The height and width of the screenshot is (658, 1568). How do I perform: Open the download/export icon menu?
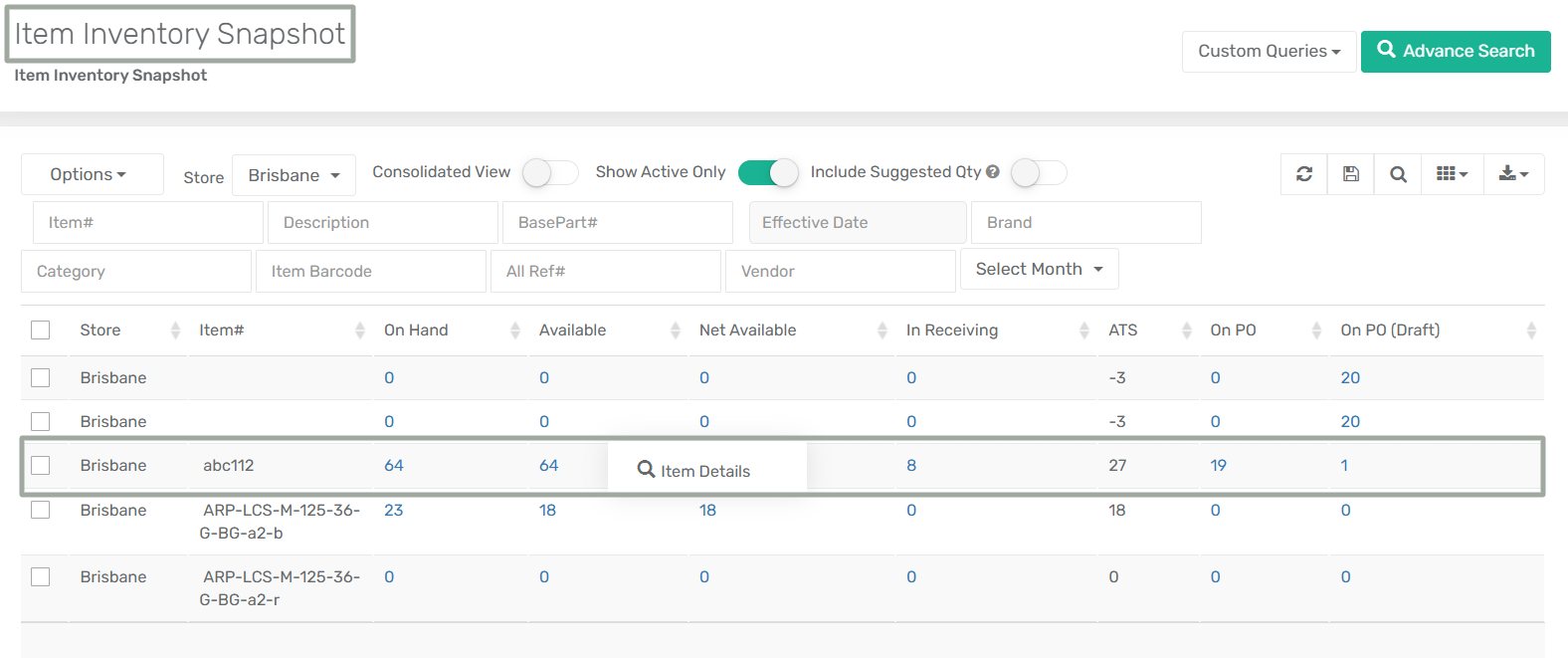click(x=1513, y=174)
